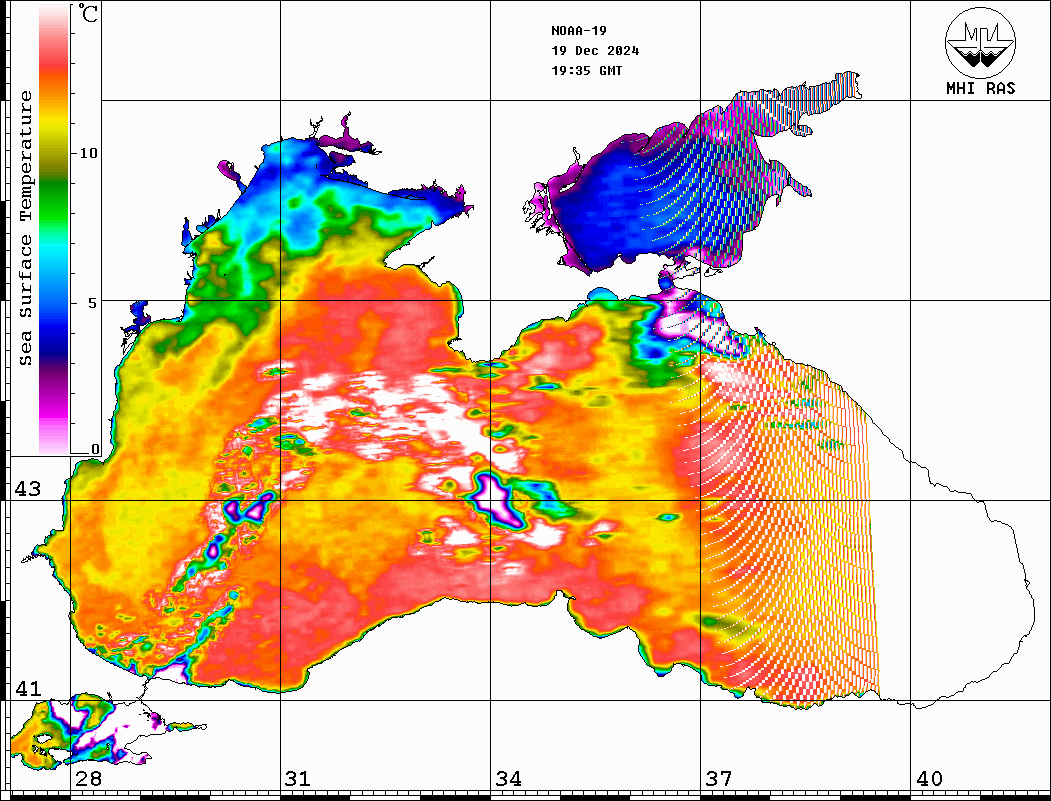The width and height of the screenshot is (1051, 801).
Task: Click the '19:35 GMT' time text
Action: click(x=587, y=71)
